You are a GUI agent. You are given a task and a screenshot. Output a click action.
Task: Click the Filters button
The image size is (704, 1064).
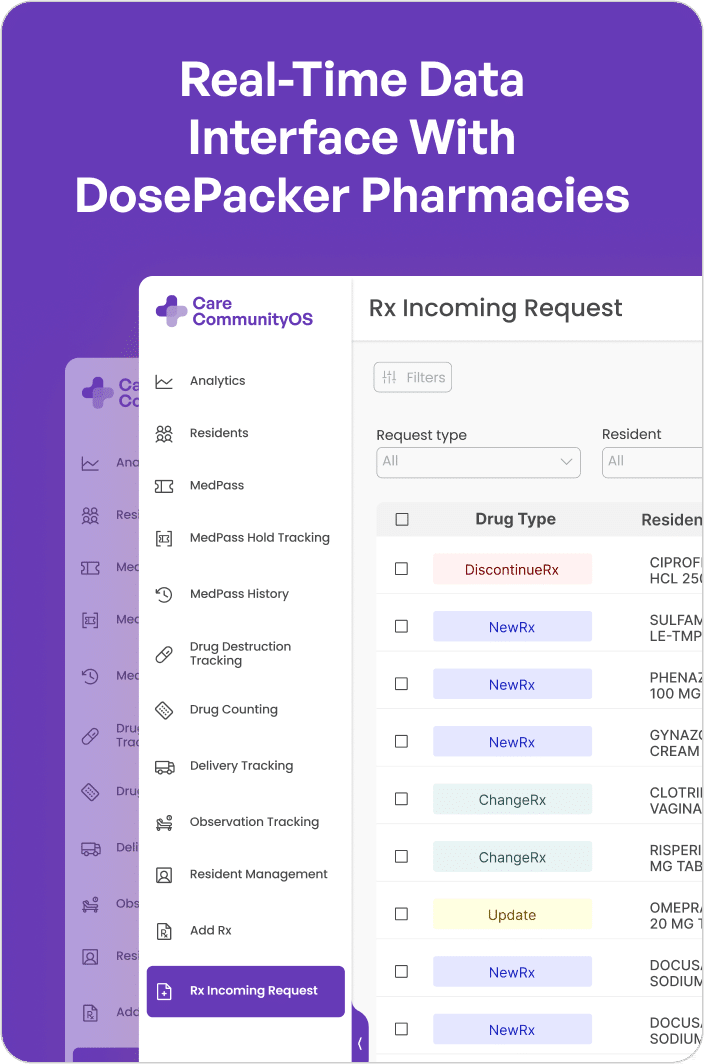tap(413, 377)
